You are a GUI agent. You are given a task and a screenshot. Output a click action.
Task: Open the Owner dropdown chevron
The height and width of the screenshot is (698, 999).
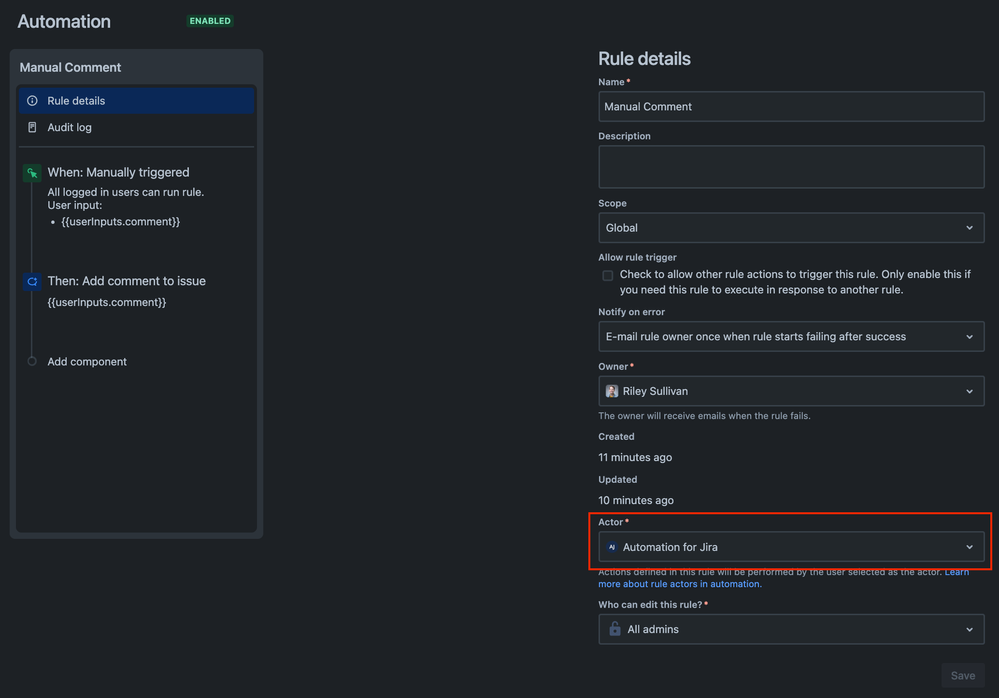(969, 391)
